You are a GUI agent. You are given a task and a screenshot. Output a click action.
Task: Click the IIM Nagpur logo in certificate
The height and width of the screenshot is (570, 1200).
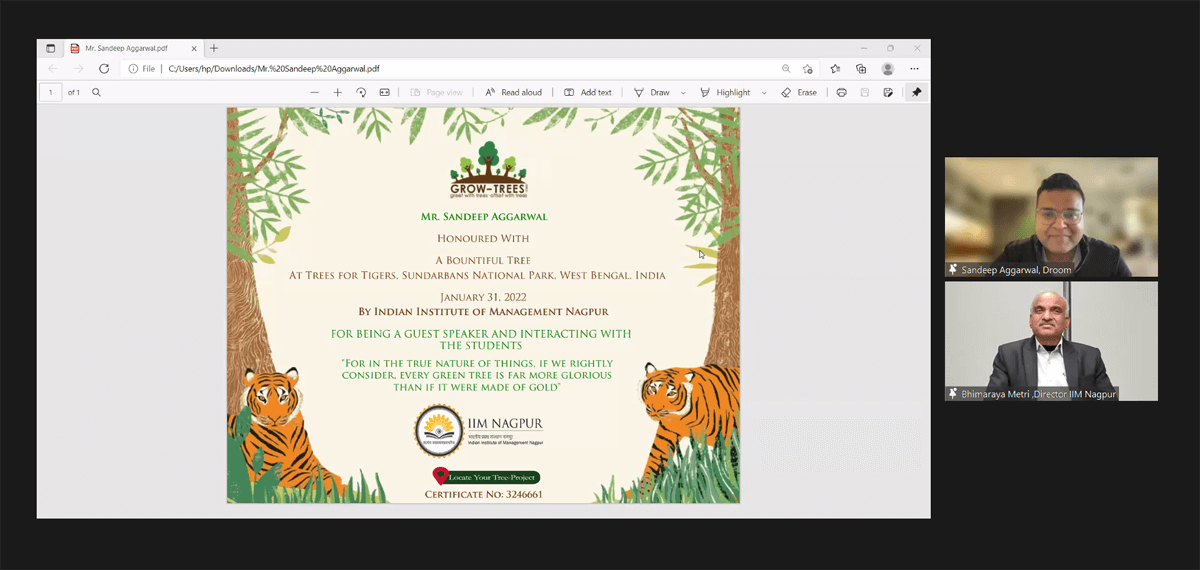(x=480, y=430)
